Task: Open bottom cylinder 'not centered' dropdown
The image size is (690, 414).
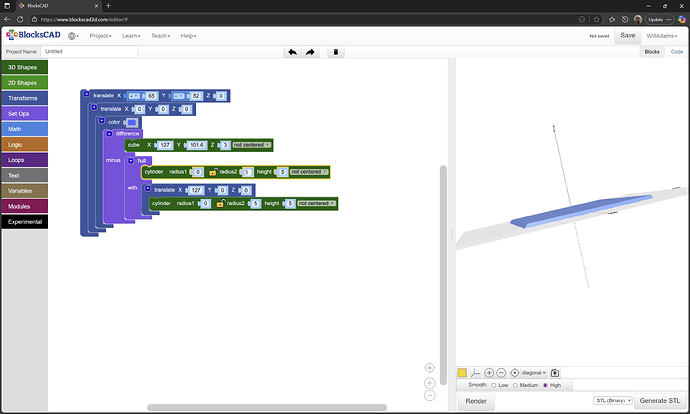Action: [316, 203]
